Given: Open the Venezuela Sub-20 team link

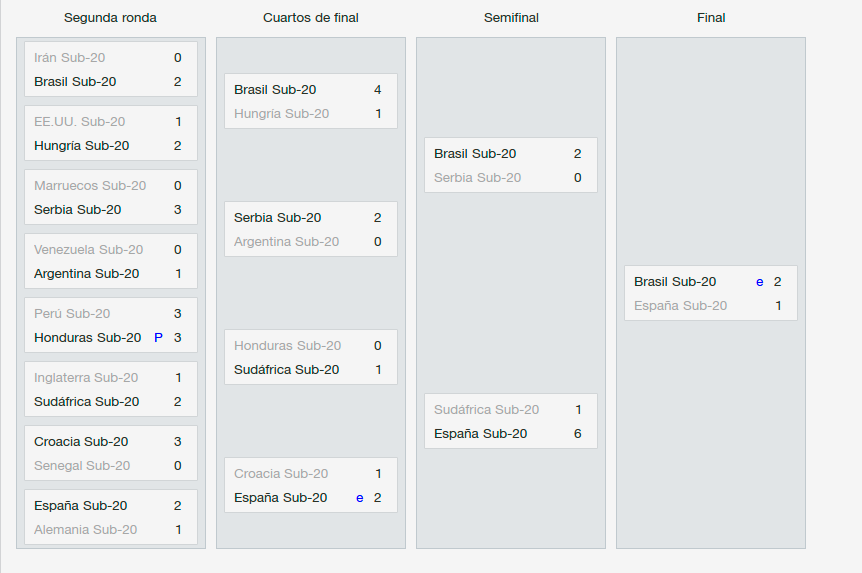Looking at the screenshot, I should click(x=89, y=250).
